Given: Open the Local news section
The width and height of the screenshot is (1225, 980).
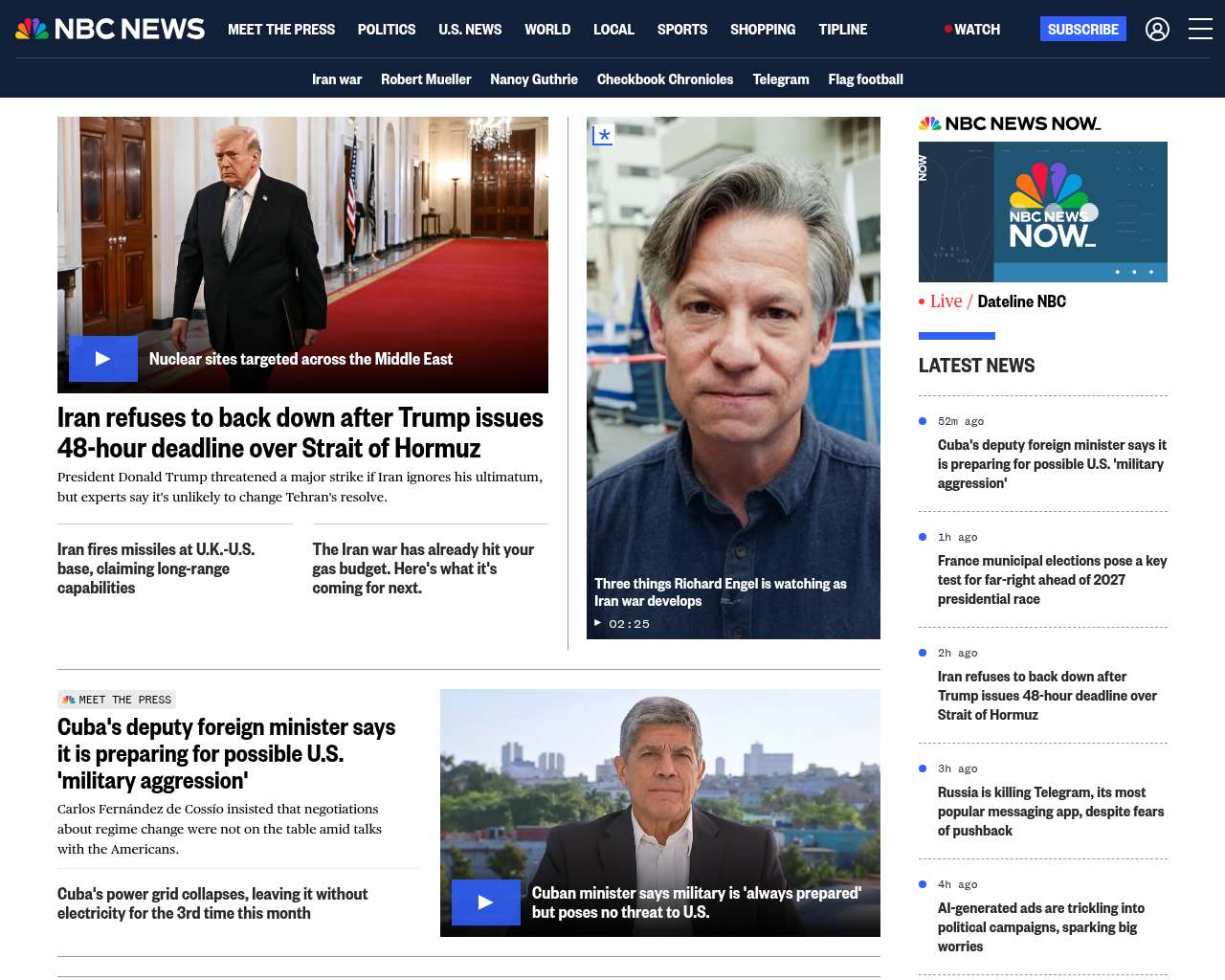Looking at the screenshot, I should 613,30.
